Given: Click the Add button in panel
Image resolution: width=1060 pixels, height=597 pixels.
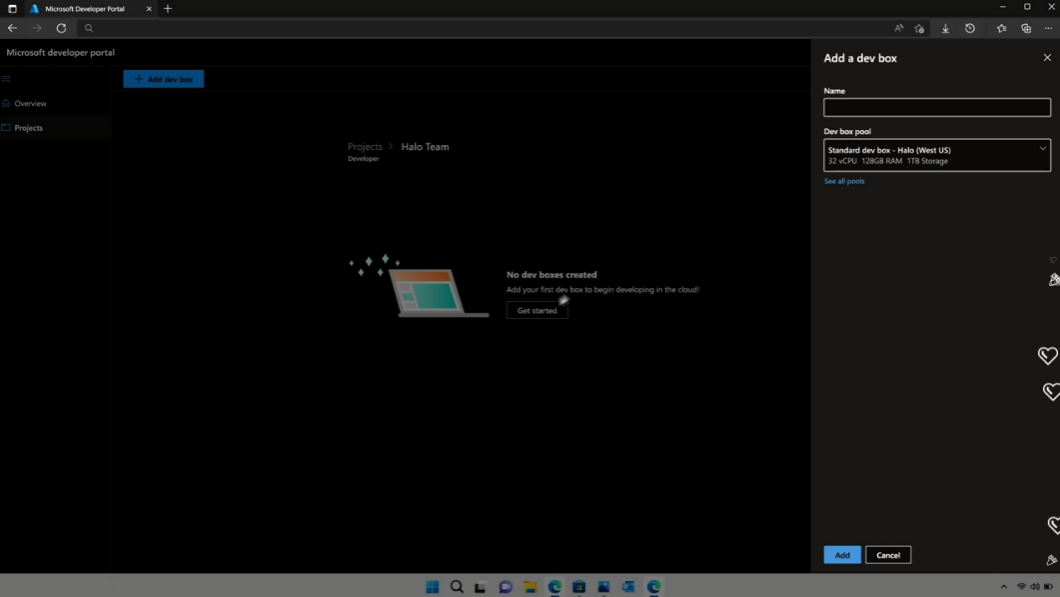Looking at the screenshot, I should (x=842, y=555).
